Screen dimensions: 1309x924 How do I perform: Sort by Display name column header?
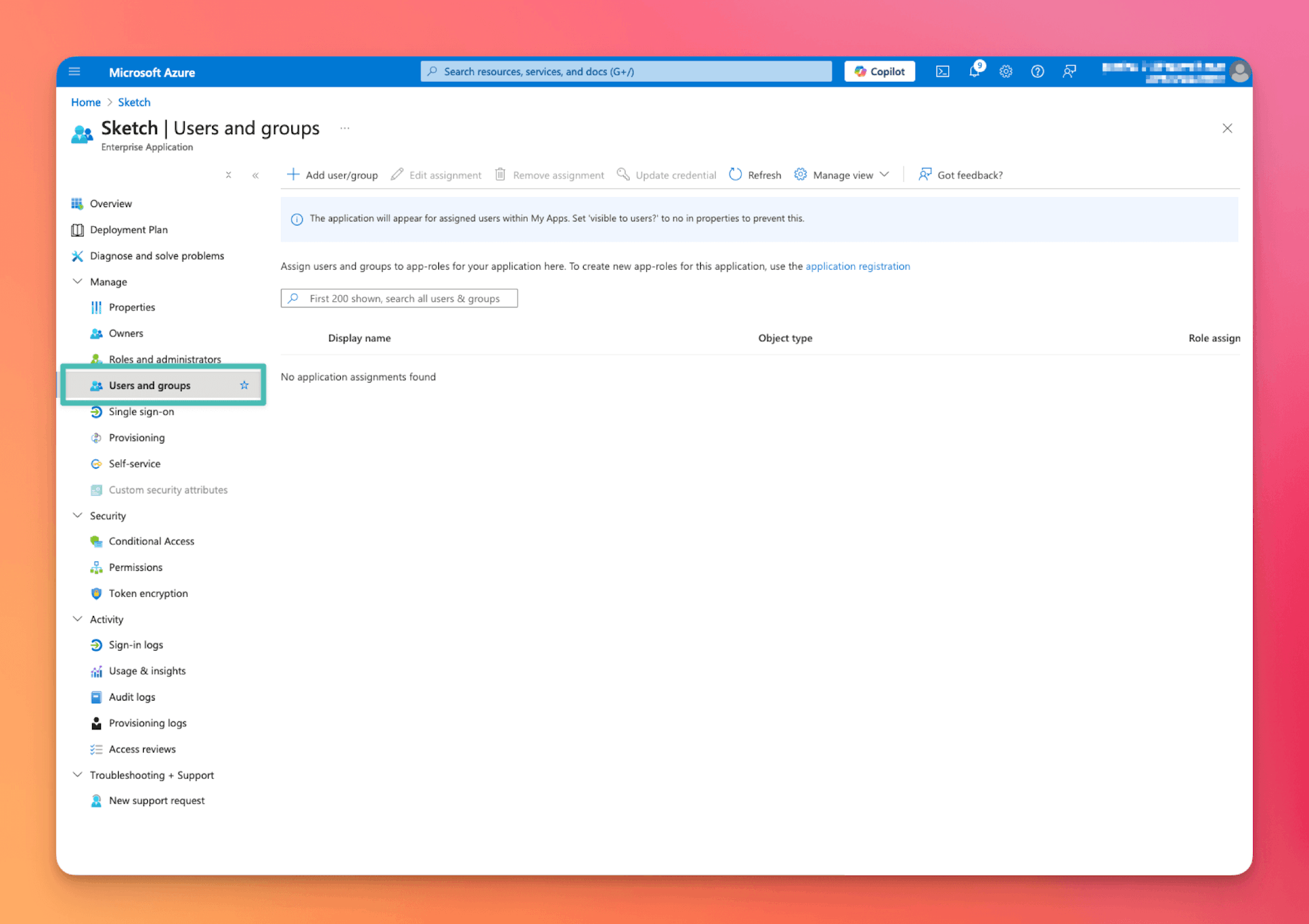click(x=359, y=338)
